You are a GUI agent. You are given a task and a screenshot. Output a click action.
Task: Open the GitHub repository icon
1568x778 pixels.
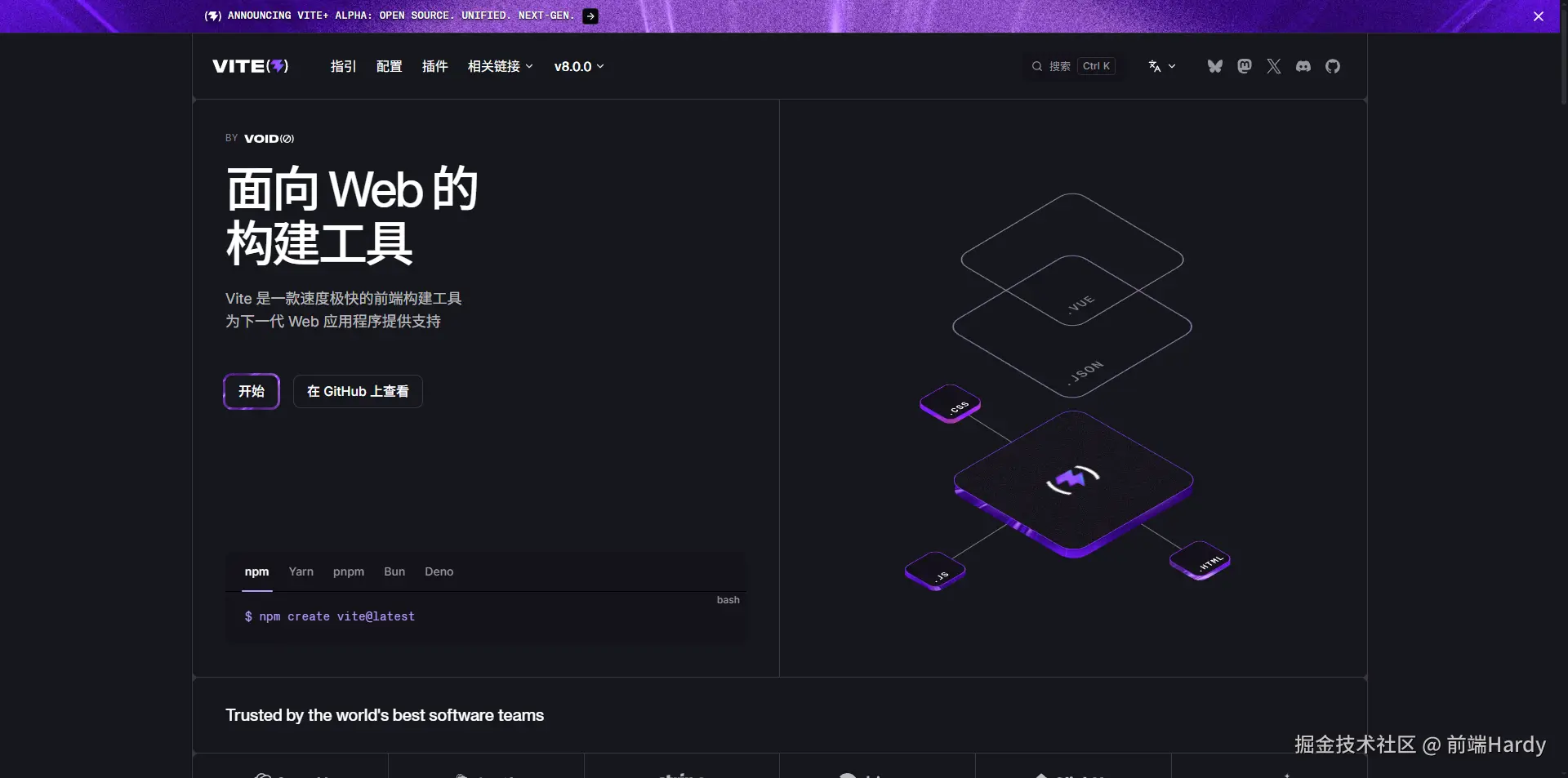coord(1333,66)
